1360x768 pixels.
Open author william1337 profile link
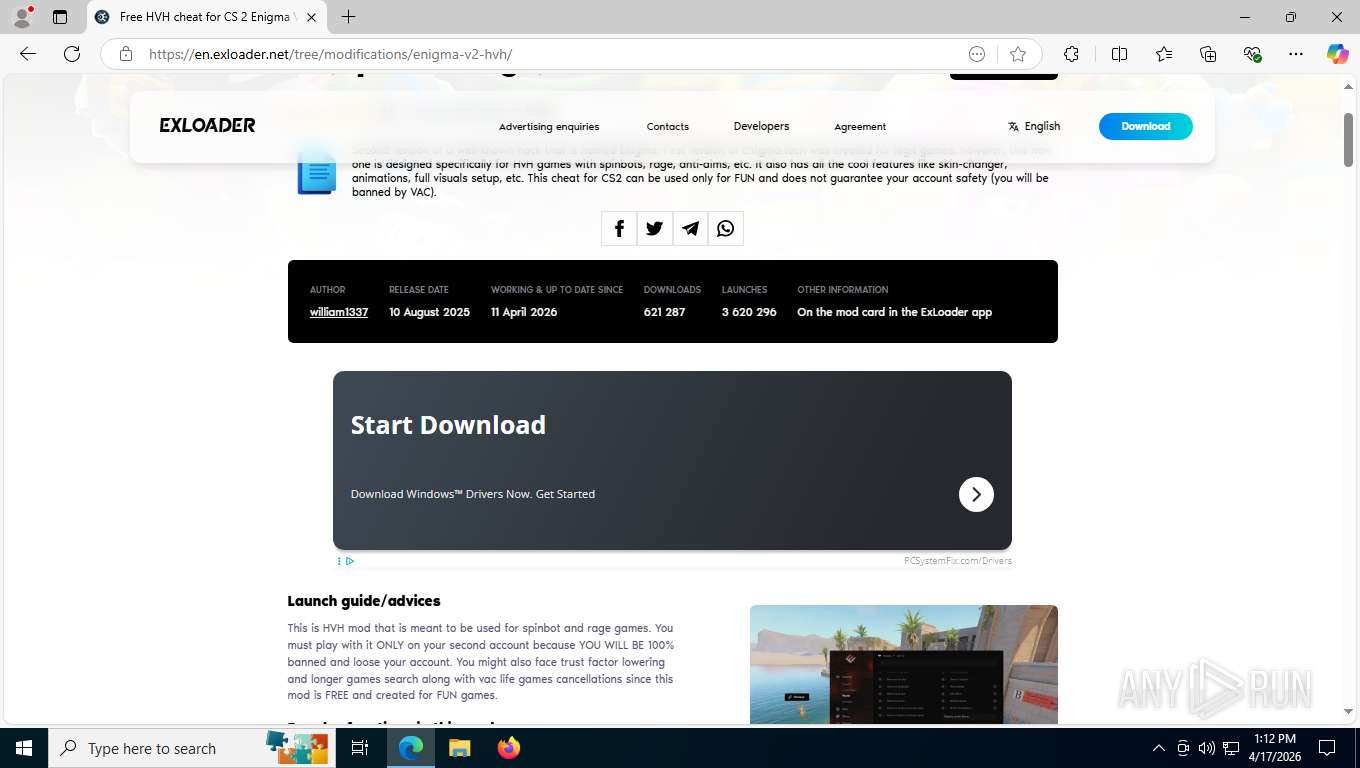click(x=339, y=312)
